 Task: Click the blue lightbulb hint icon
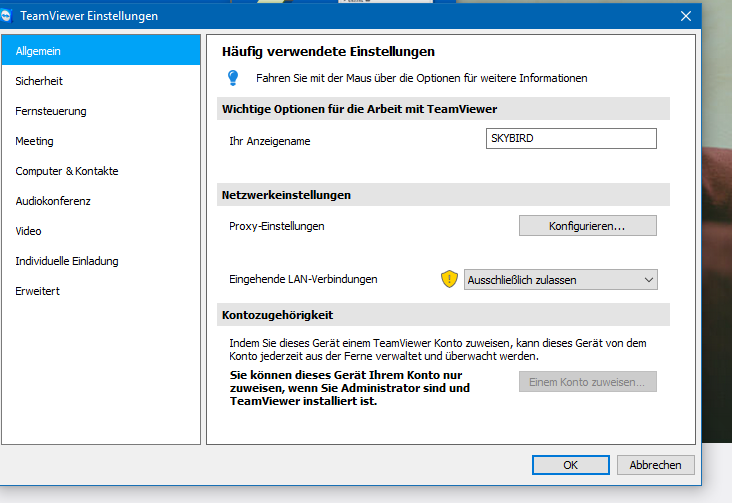point(233,78)
